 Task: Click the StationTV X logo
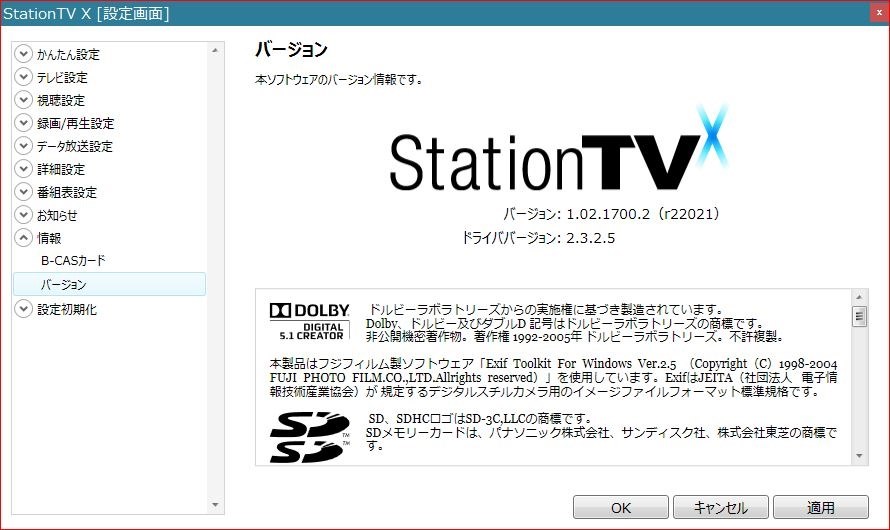559,149
